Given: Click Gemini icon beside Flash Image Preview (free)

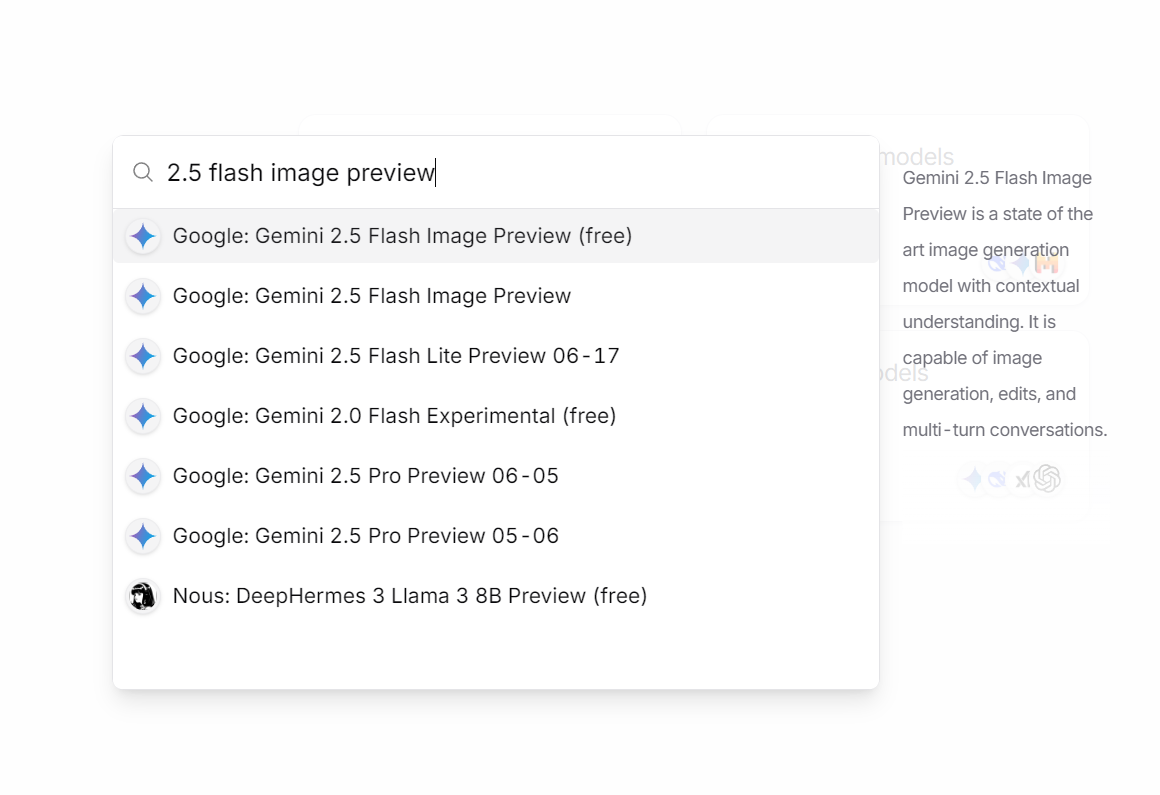Looking at the screenshot, I should coord(143,236).
